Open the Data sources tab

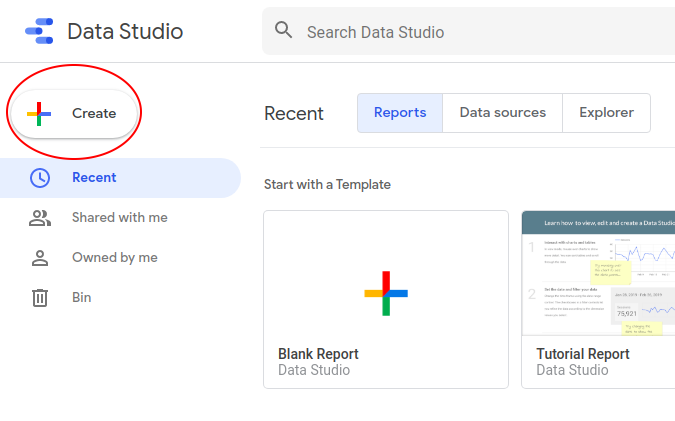click(502, 113)
